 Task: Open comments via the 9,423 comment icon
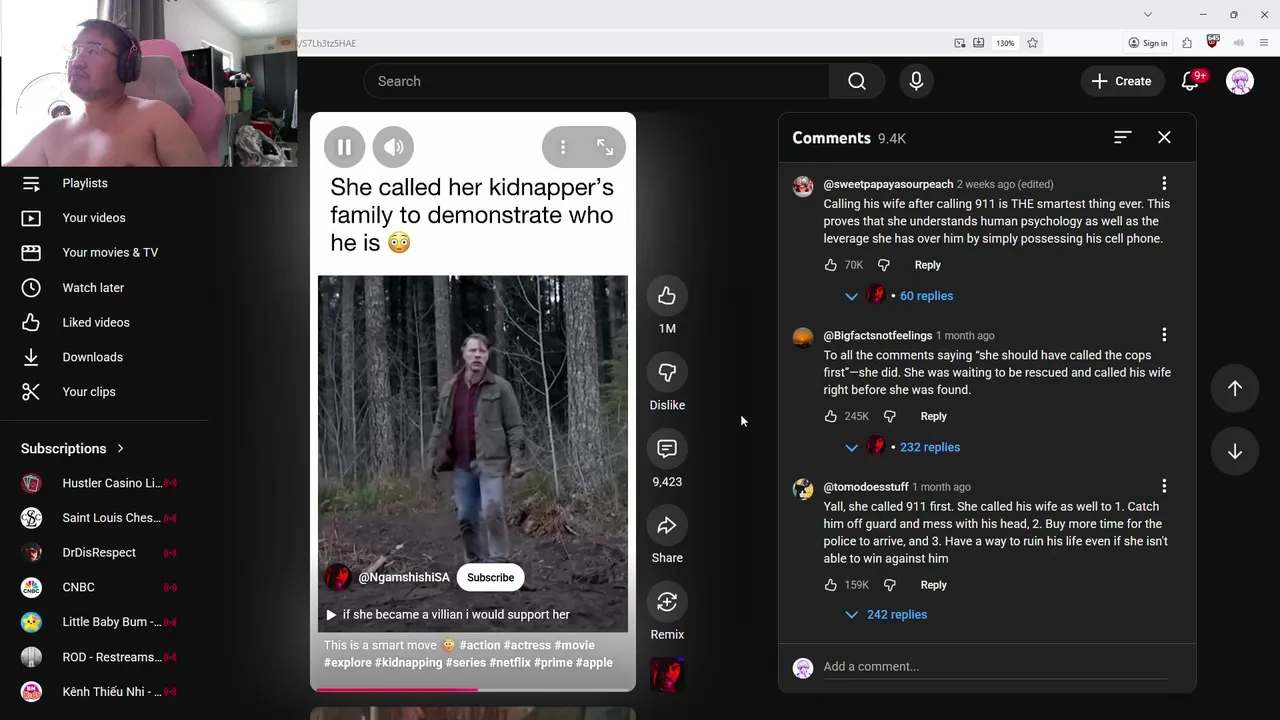pos(667,449)
